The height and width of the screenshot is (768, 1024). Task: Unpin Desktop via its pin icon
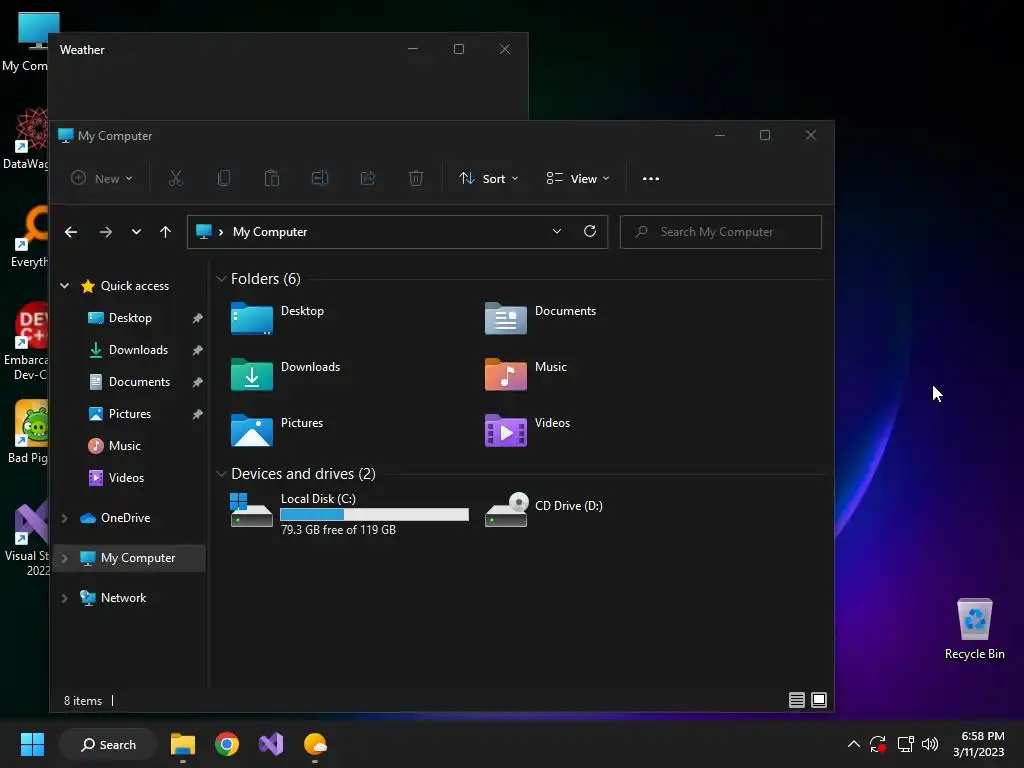[197, 318]
